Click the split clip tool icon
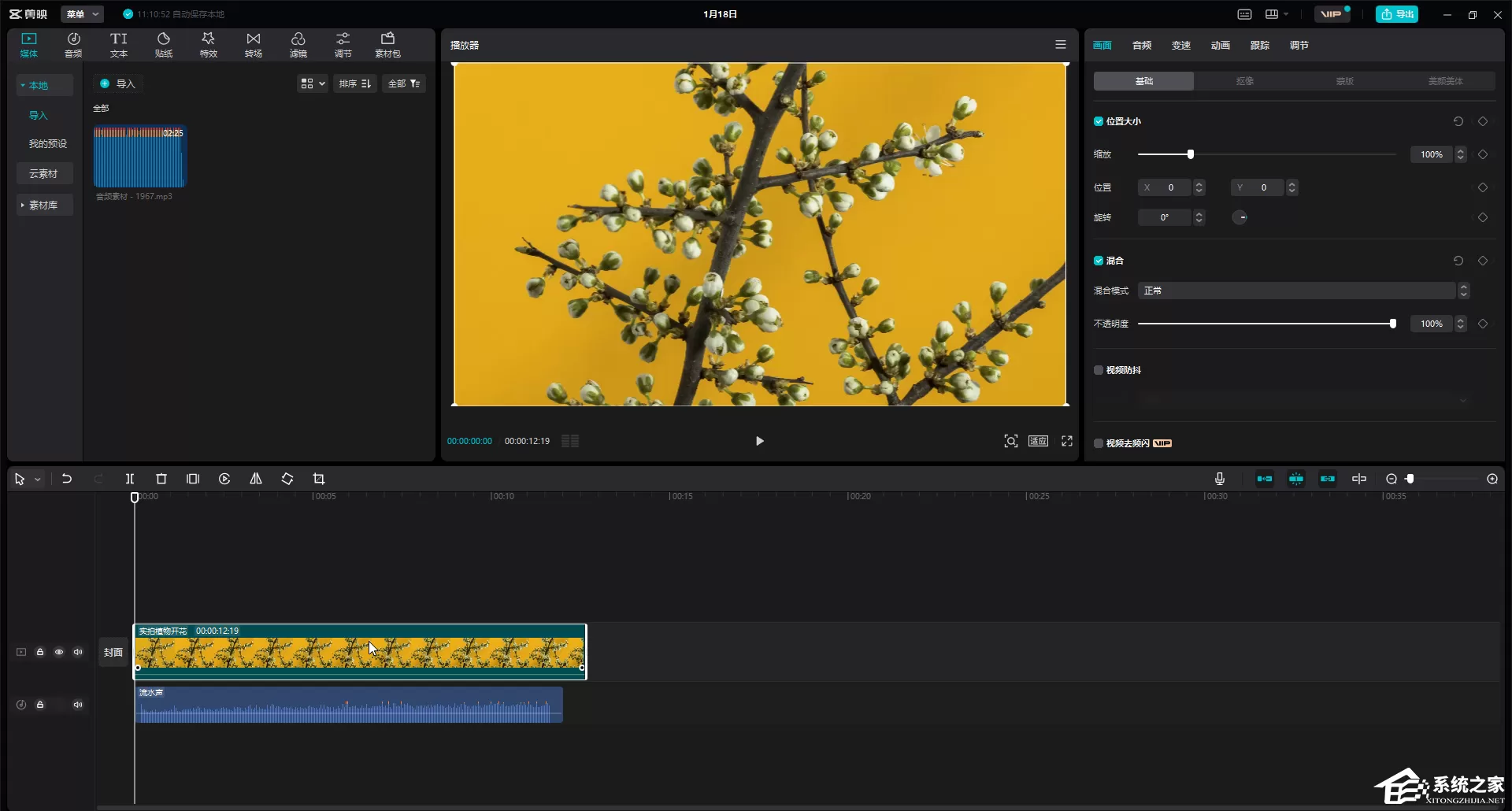1512x811 pixels. click(x=130, y=479)
